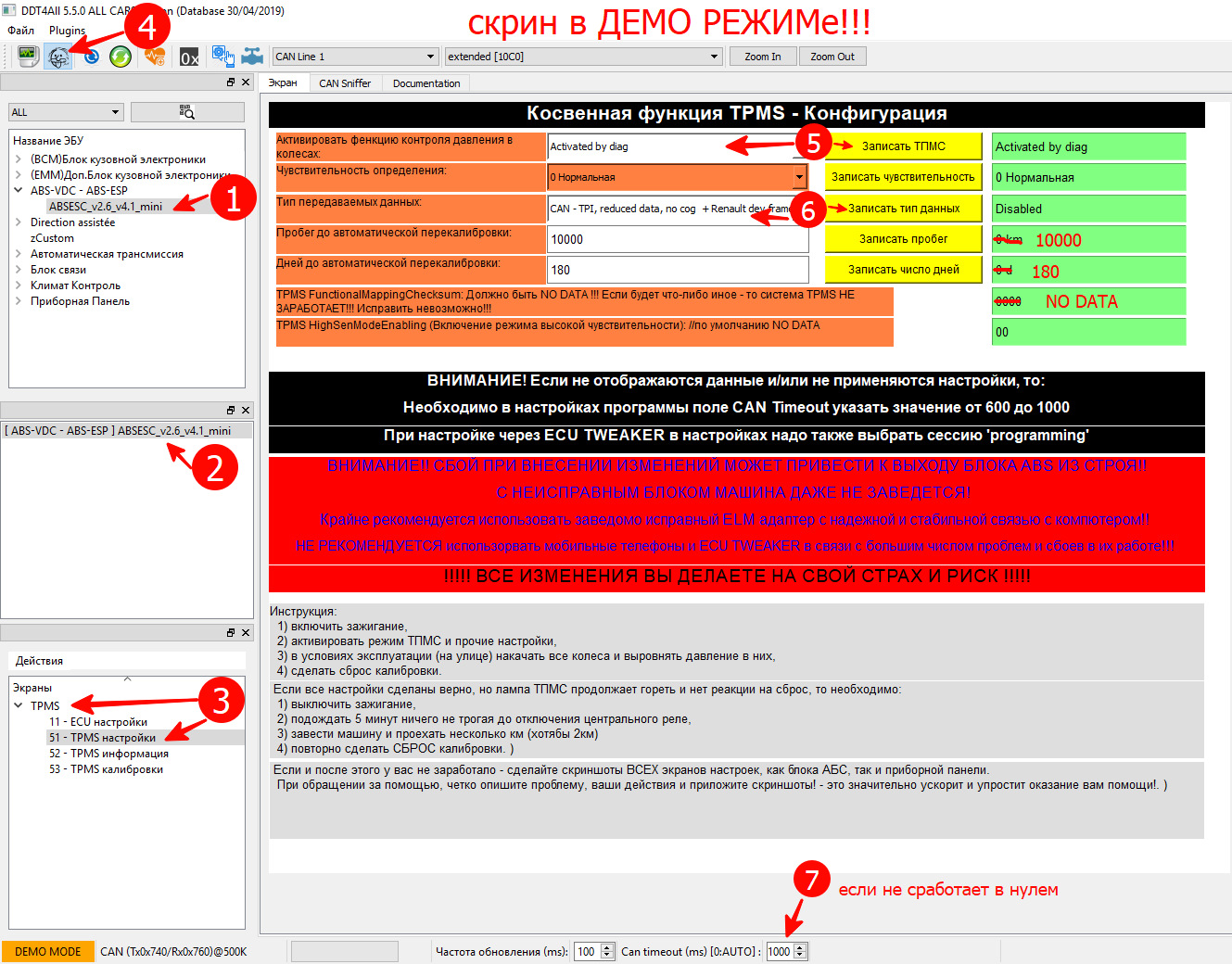
Task: Open the orange heart diagnostic icon
Action: pos(155,57)
